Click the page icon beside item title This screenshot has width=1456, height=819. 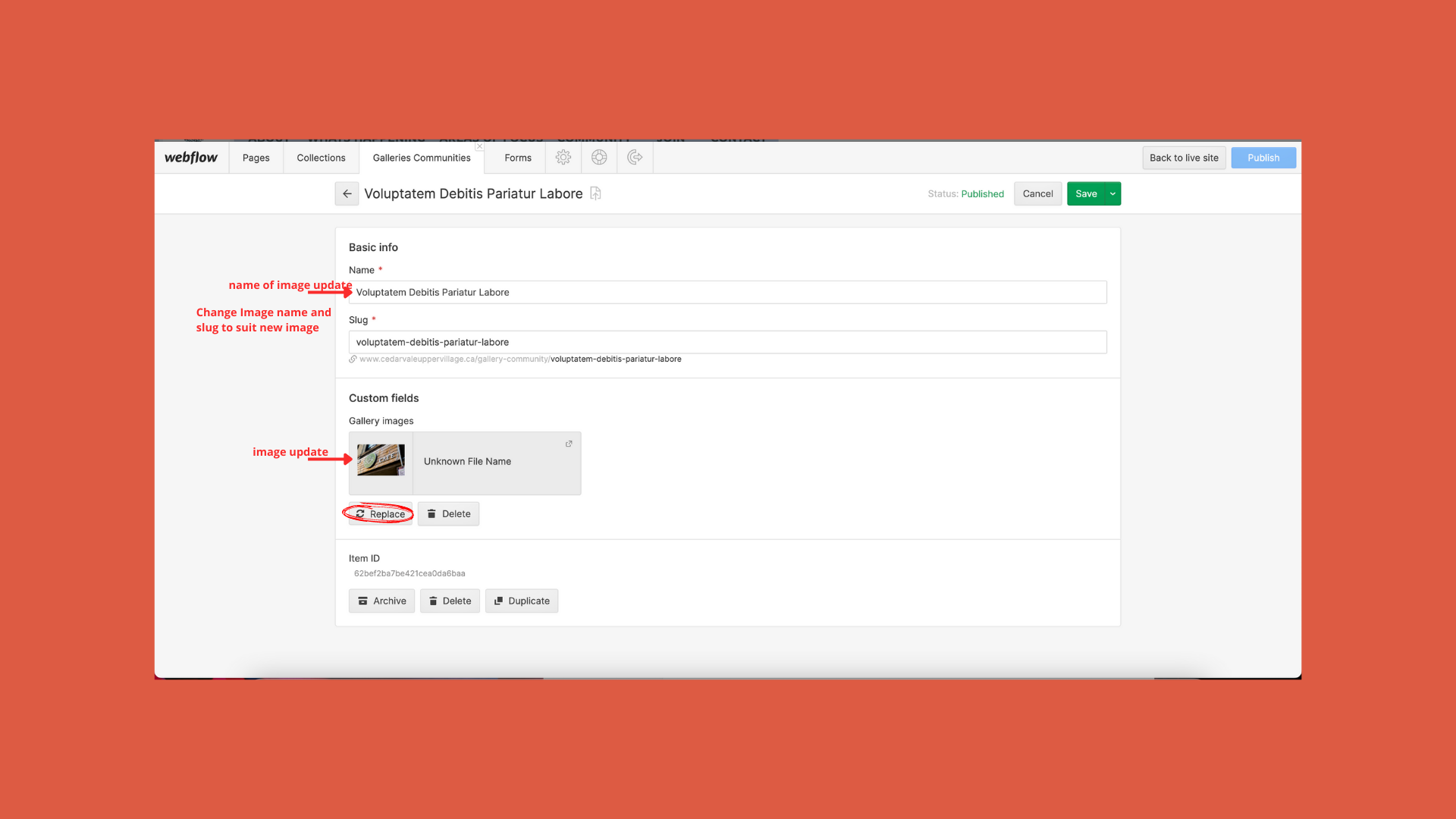point(596,194)
